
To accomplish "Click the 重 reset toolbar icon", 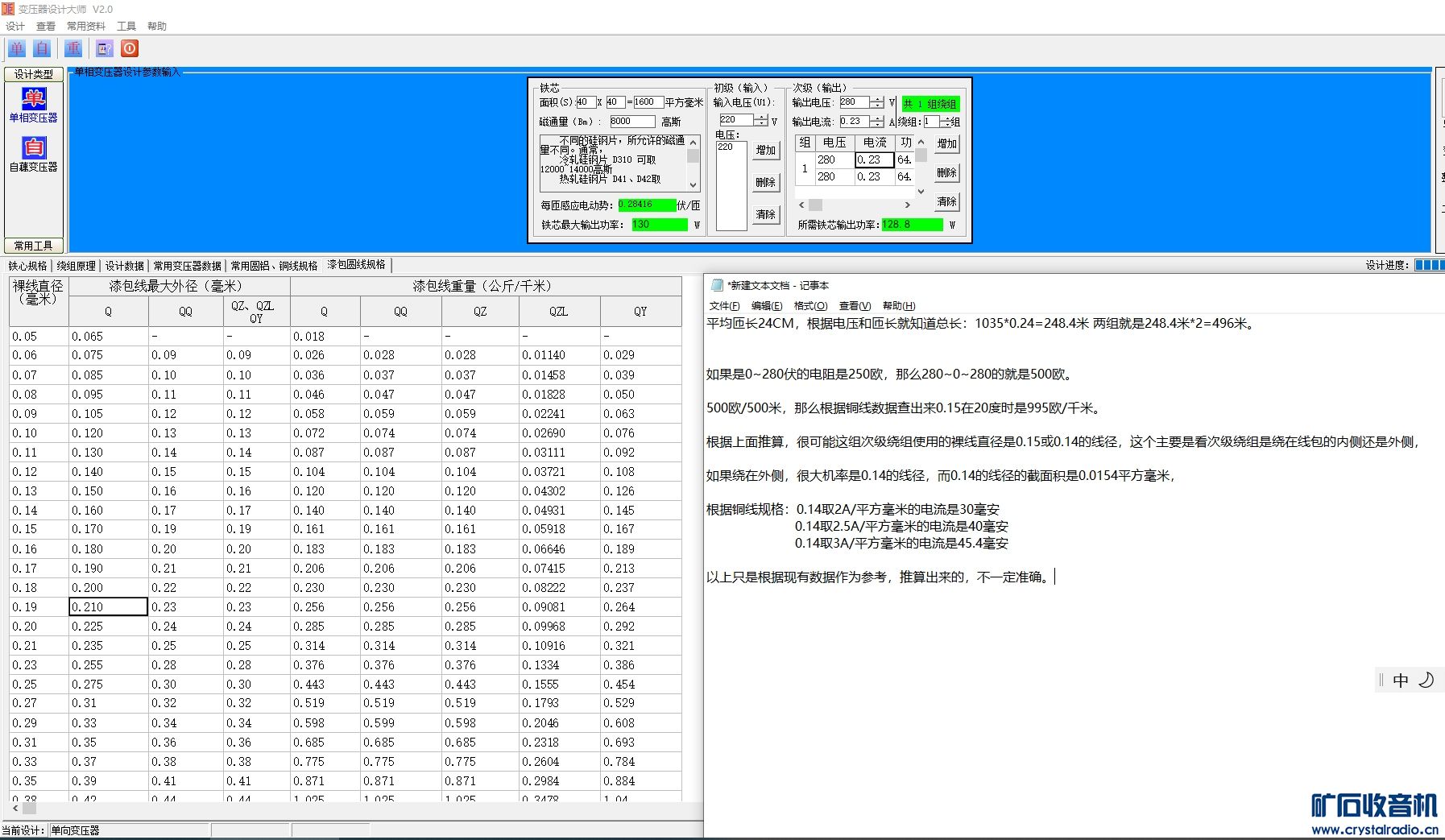I will point(73,48).
